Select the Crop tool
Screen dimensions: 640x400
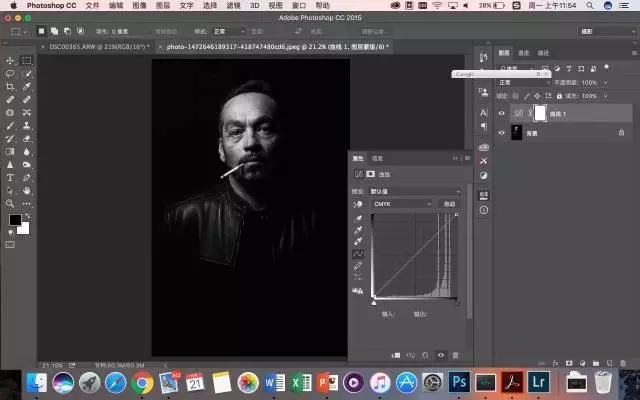coord(10,87)
